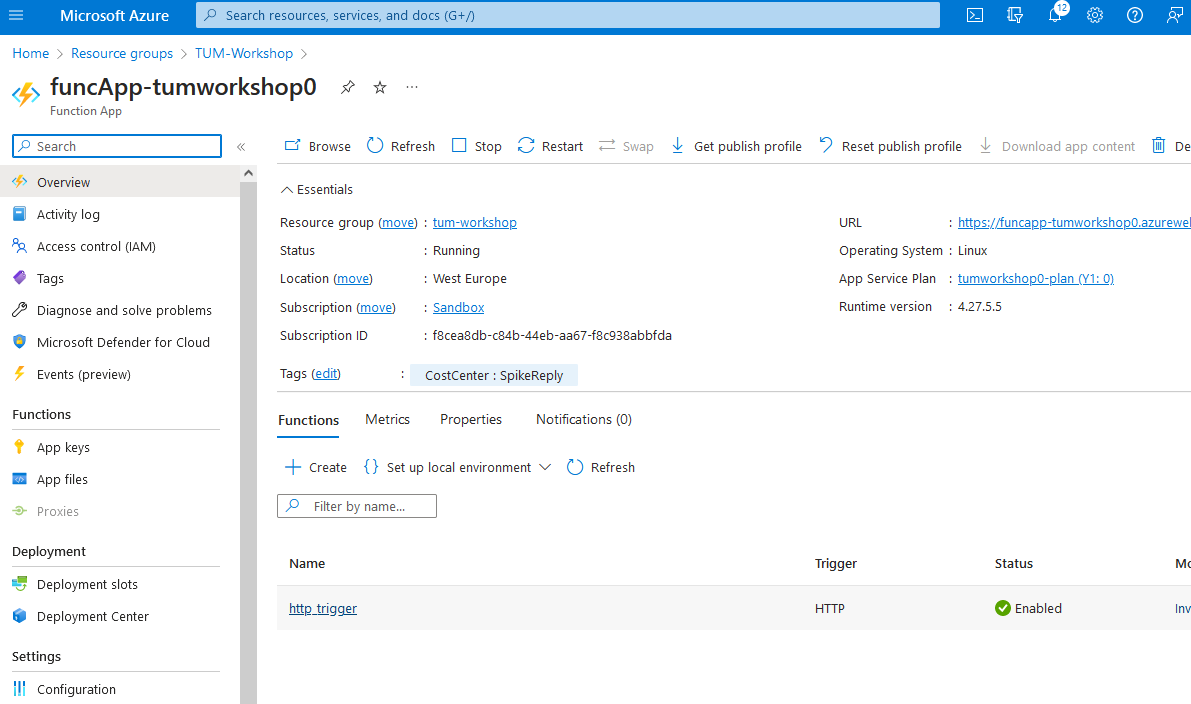Viewport: 1191px width, 704px height.
Task: Switch to the Functions tab
Action: 308,420
